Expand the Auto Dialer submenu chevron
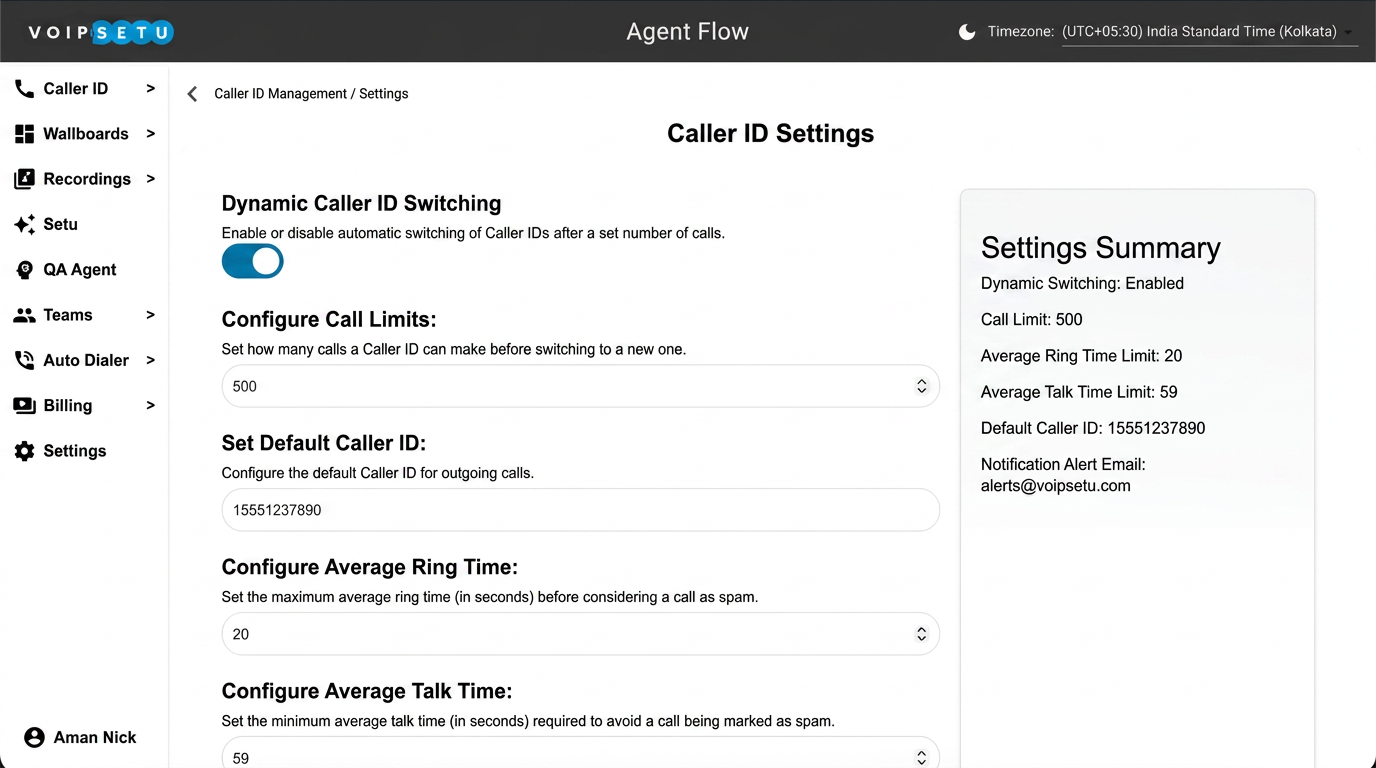 [151, 359]
